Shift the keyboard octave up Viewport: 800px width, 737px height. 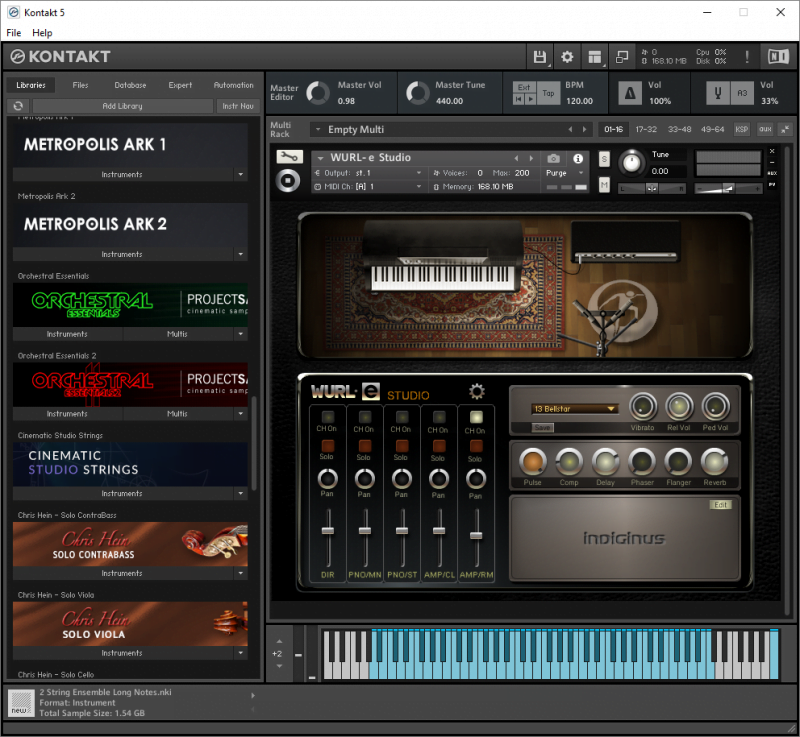[x=279, y=641]
